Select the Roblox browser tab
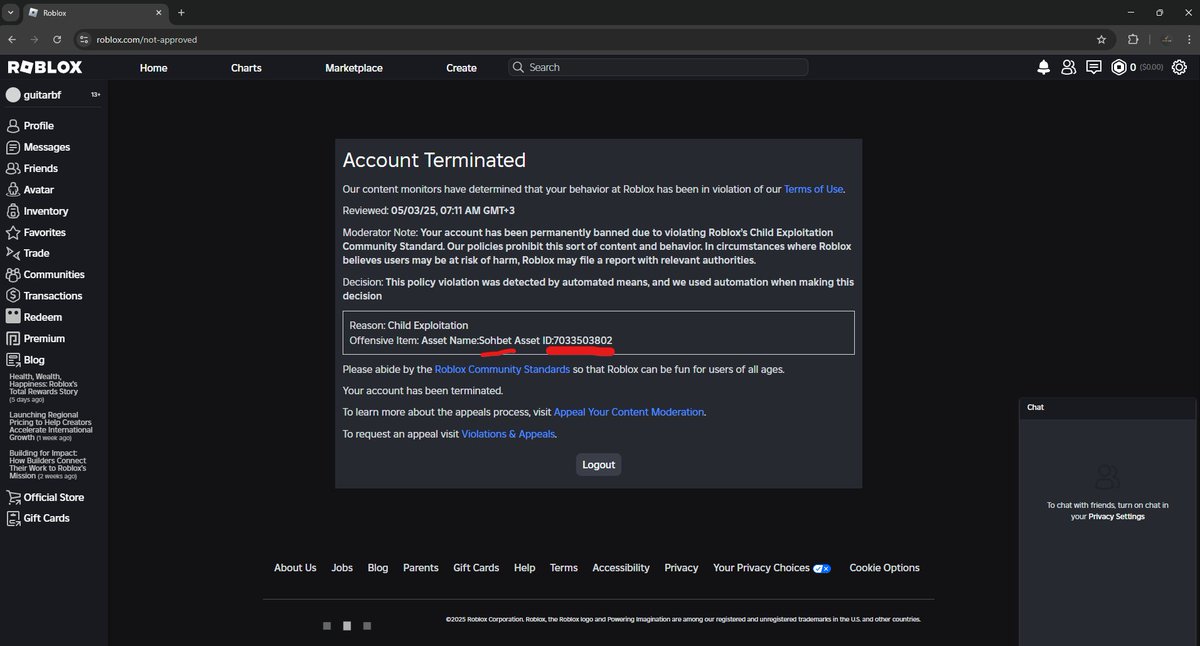1200x646 pixels. [95, 13]
